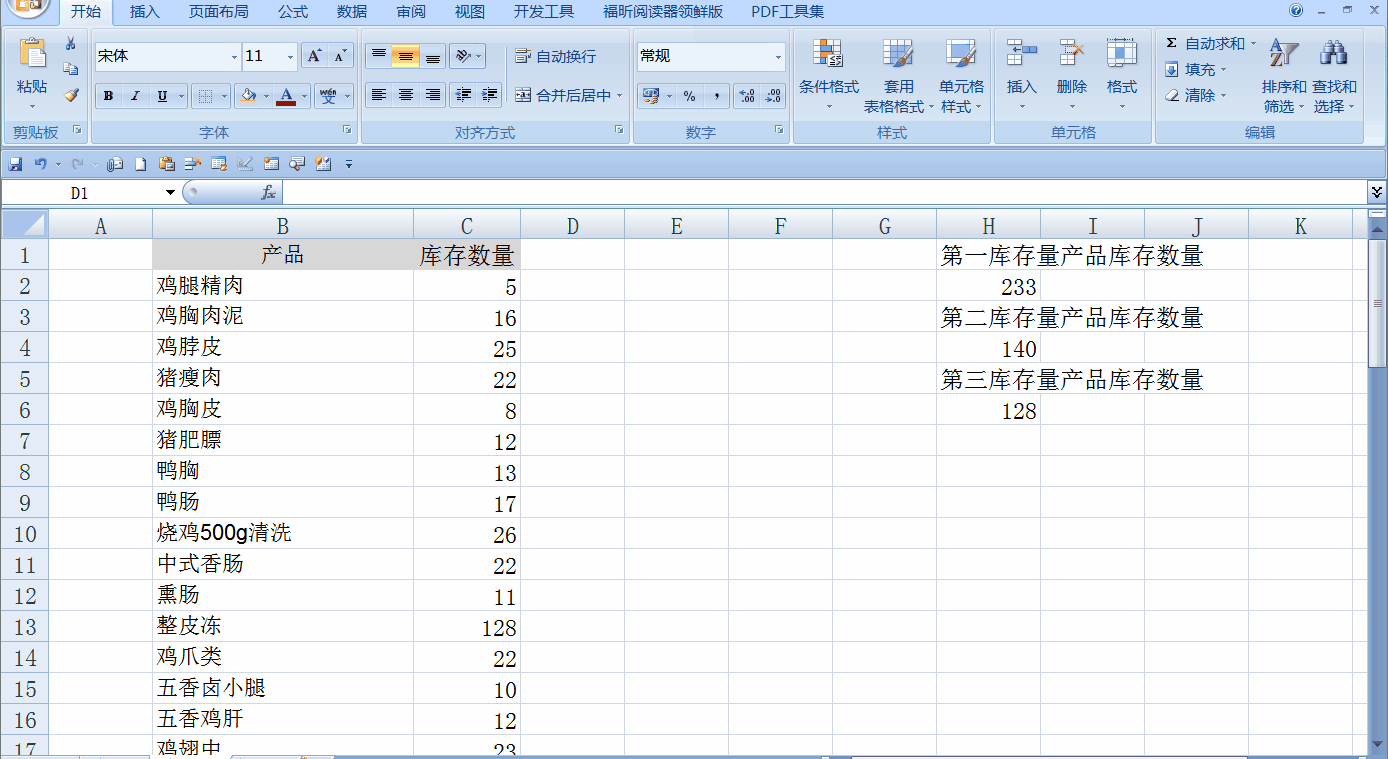
Task: Toggle center horizontal alignment
Action: click(405, 95)
